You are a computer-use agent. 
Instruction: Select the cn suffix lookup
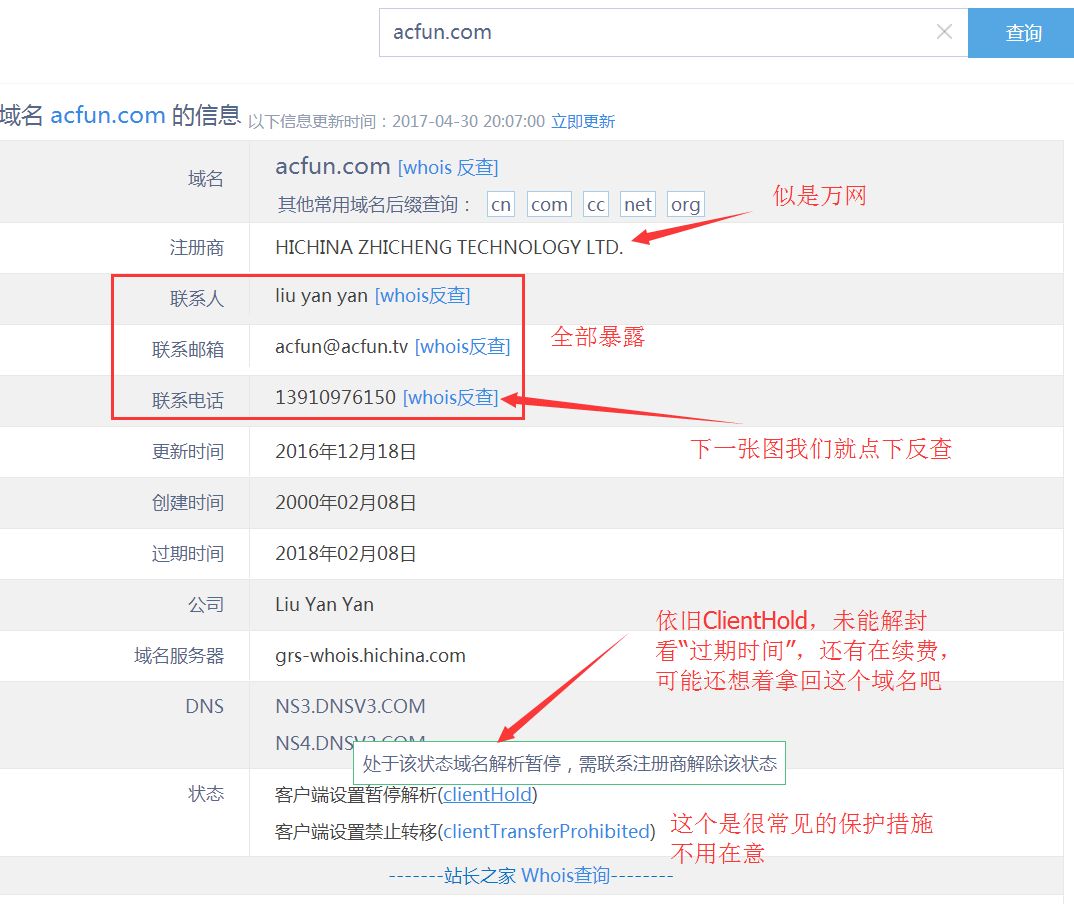pos(501,204)
